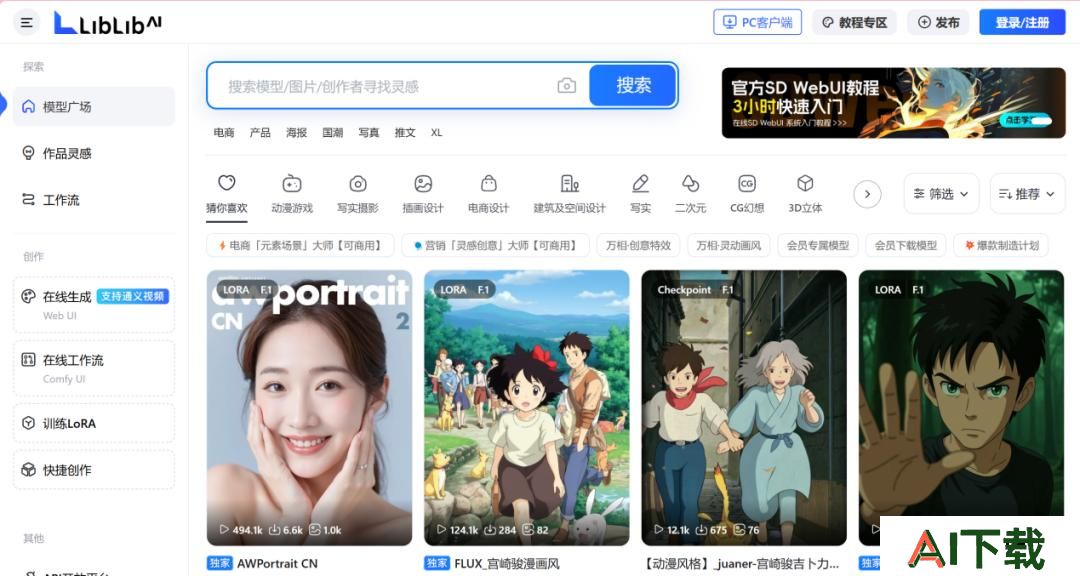This screenshot has width=1080, height=576.
Task: Open the LibLib AI logo homepage
Action: point(108,23)
